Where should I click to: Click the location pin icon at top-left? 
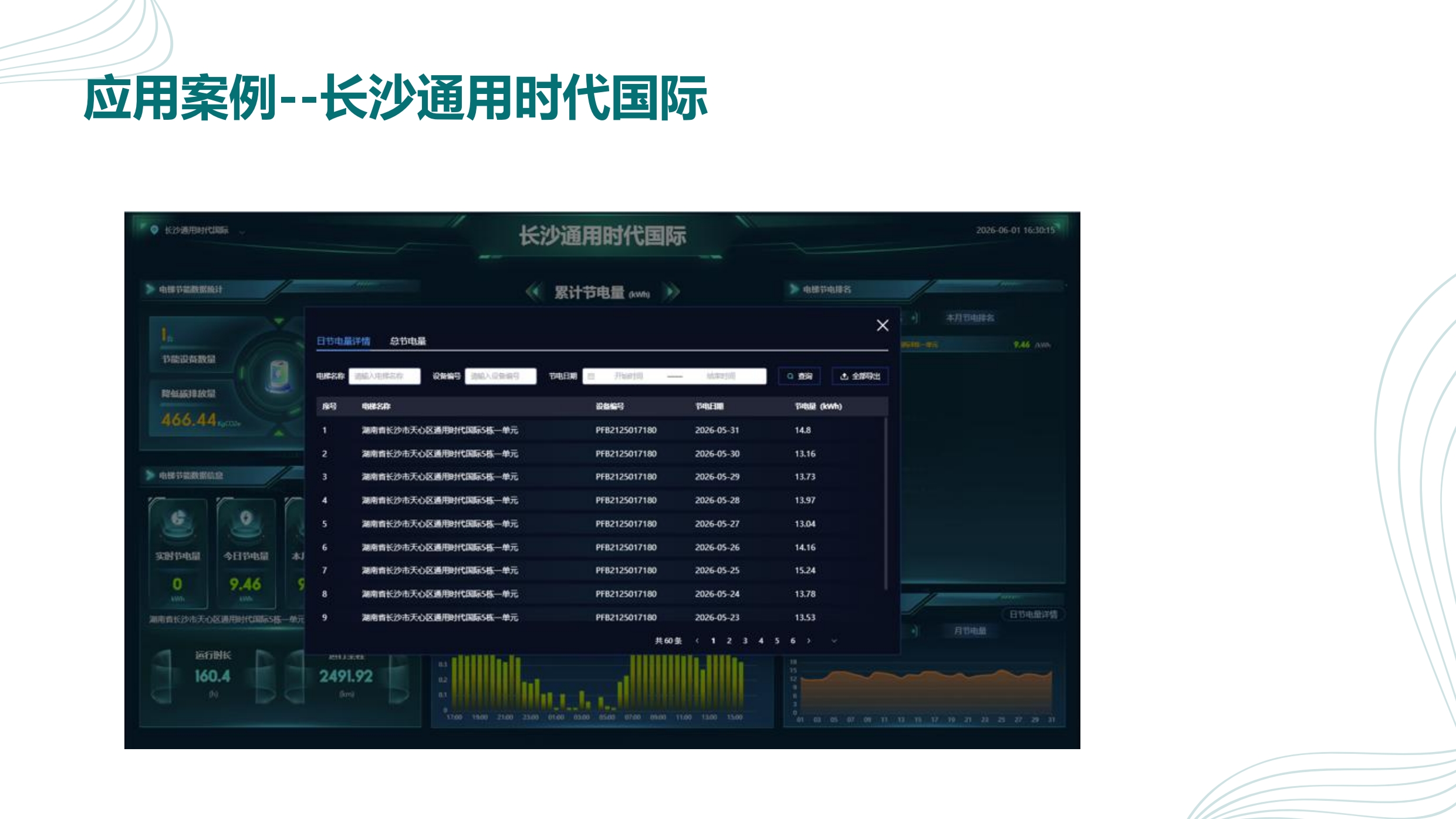click(154, 230)
